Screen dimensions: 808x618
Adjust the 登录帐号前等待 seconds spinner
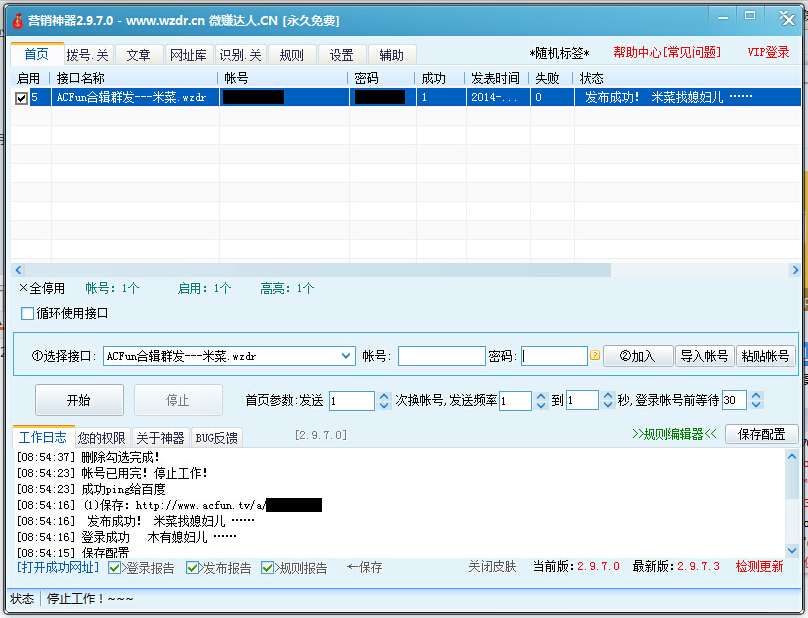756,400
